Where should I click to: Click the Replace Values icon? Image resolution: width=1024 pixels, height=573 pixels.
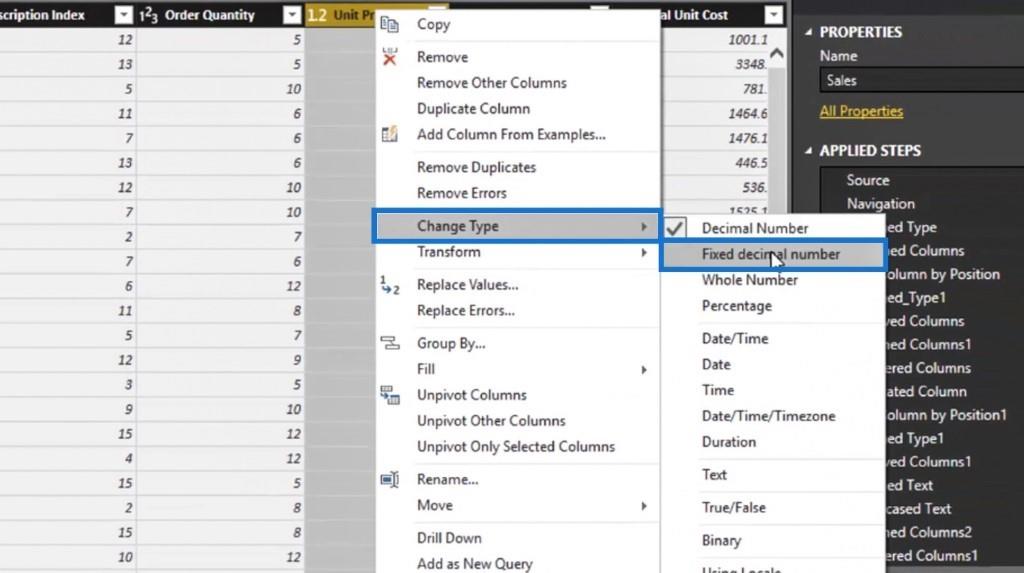pyautogui.click(x=389, y=285)
